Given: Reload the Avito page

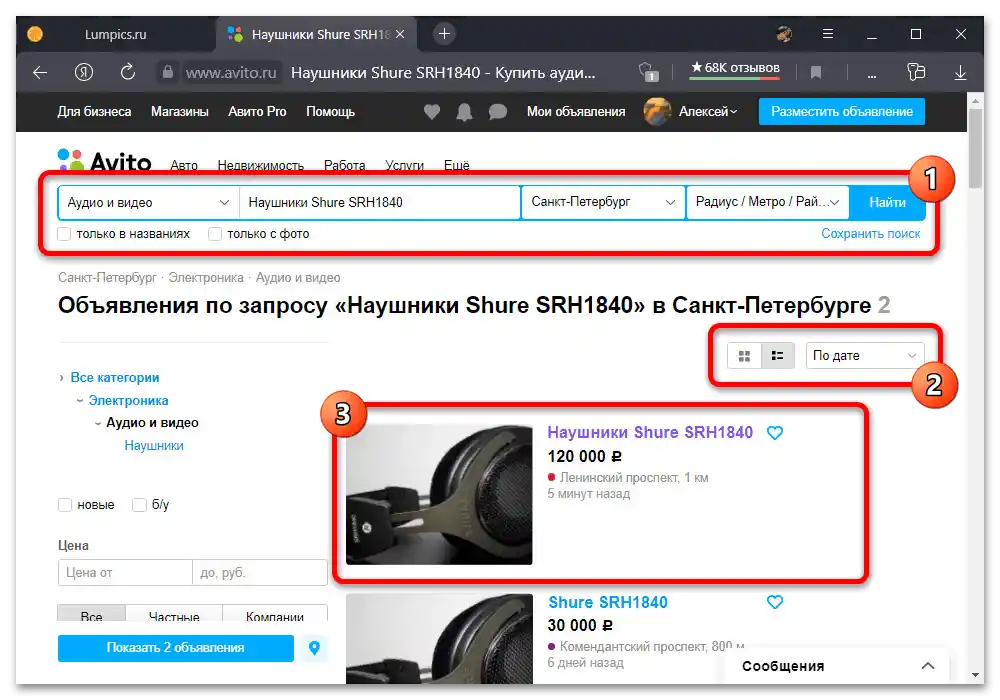Looking at the screenshot, I should [128, 72].
